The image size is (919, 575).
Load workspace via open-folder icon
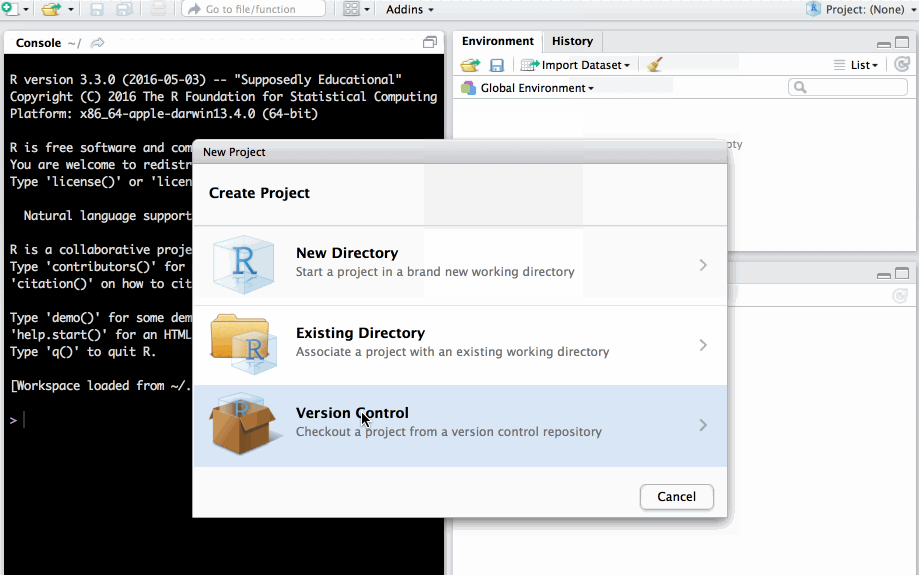(x=470, y=65)
